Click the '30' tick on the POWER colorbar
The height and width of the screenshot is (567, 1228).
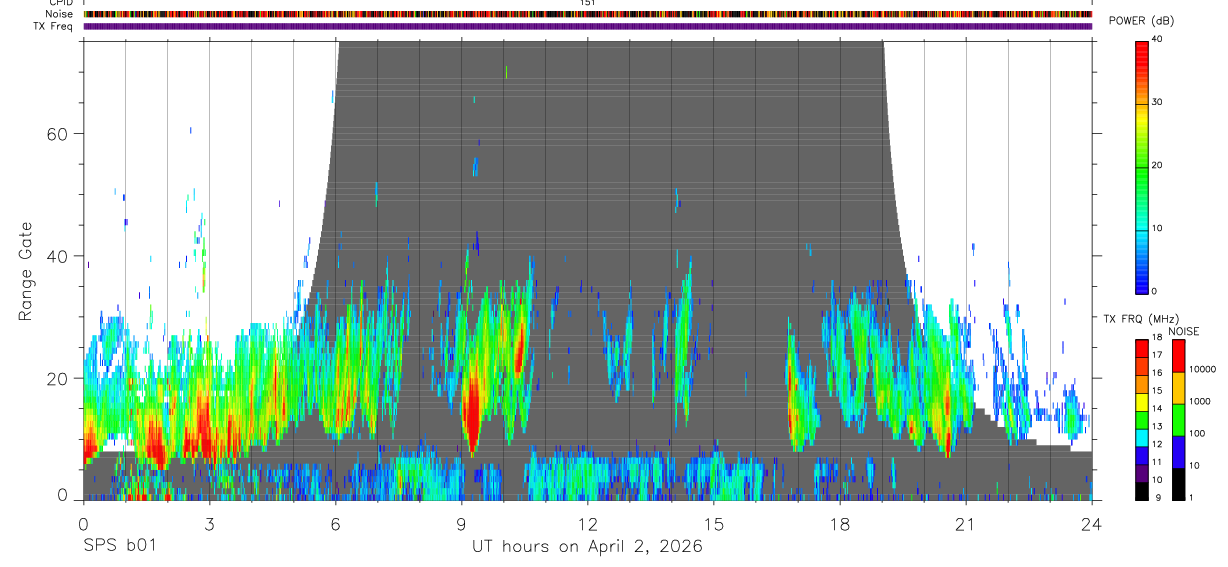(x=1158, y=103)
